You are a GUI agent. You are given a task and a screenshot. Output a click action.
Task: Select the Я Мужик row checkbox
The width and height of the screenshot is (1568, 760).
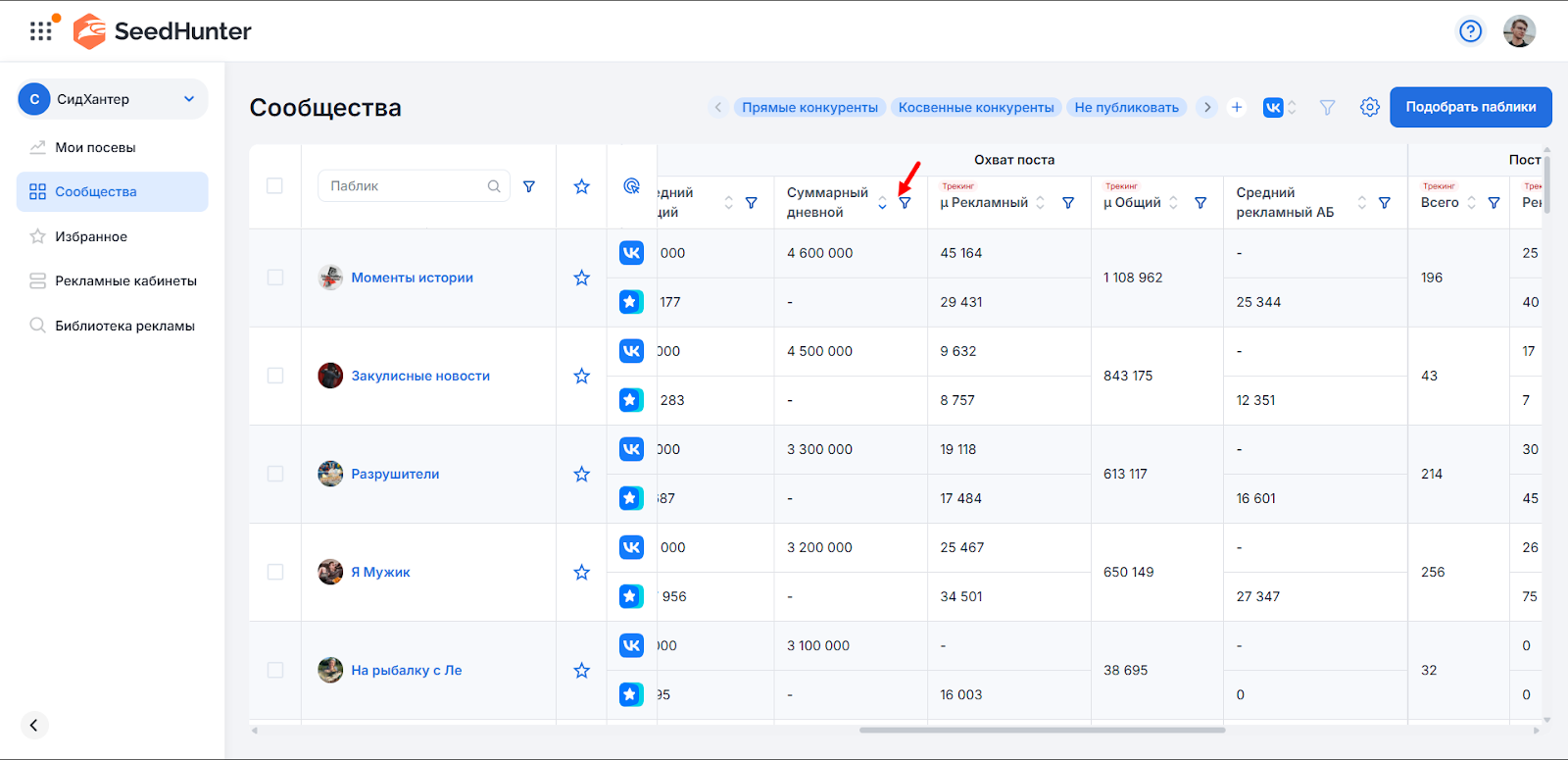coord(274,572)
